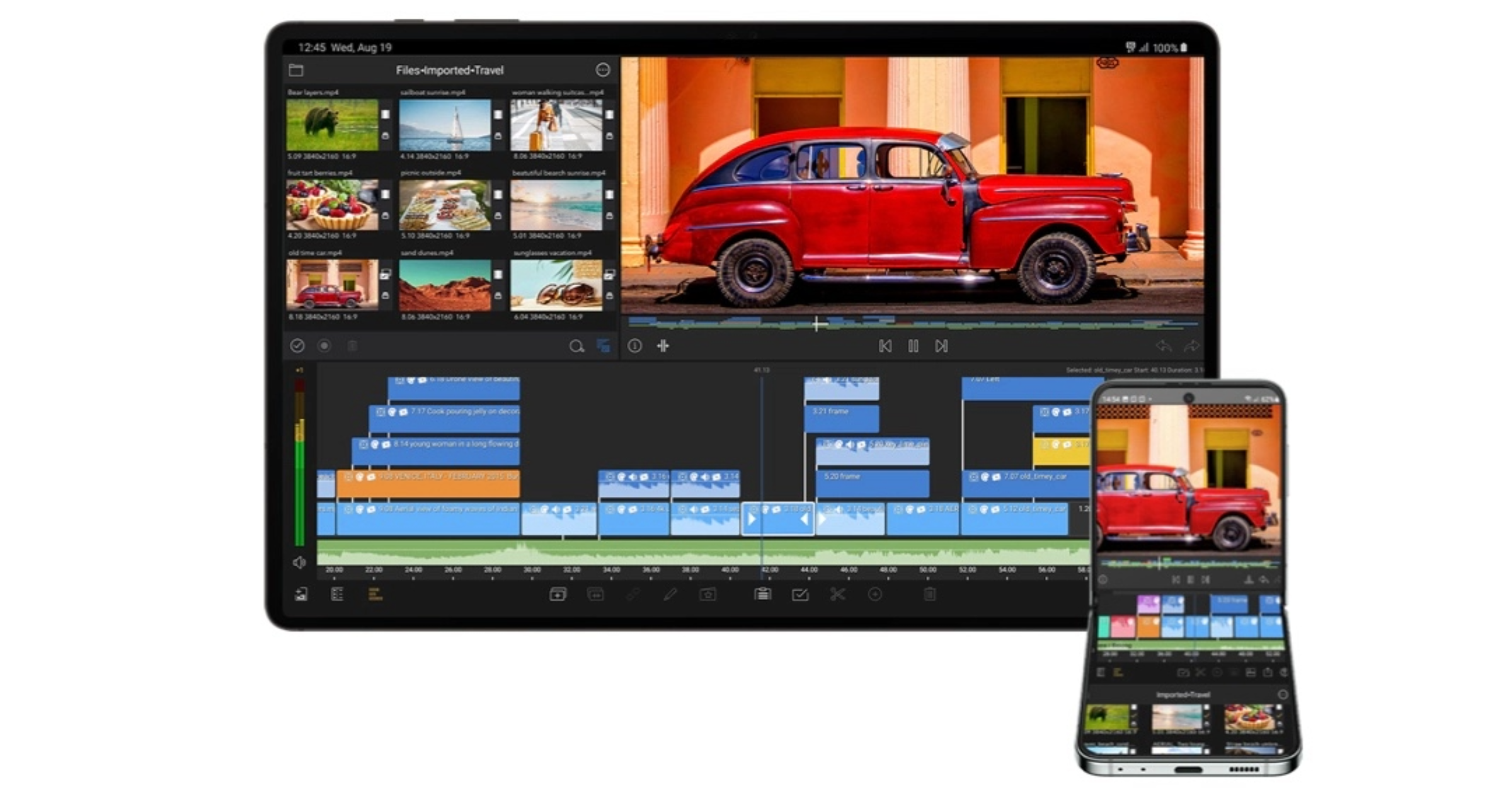Select the sailboat sunrise.mp4 thumbnail
Screen dimensions: 1512x791
click(445, 125)
